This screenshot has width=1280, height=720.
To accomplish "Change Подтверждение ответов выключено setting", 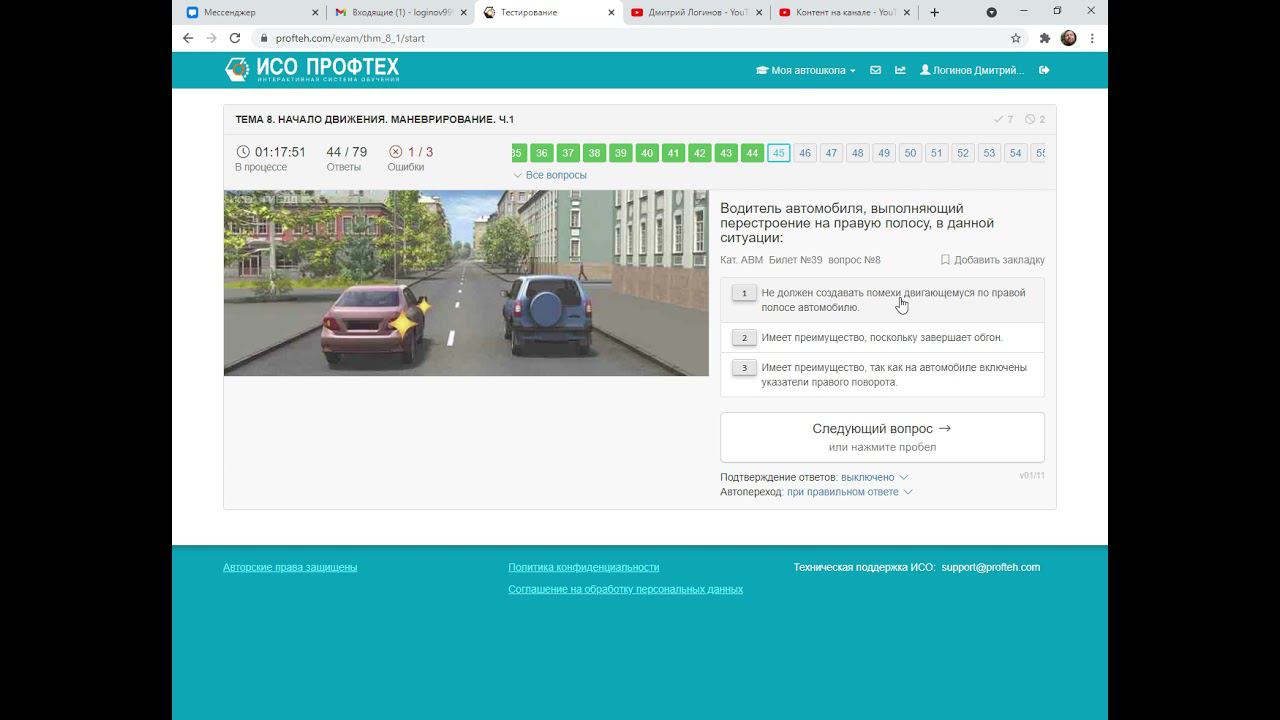I will pos(874,477).
